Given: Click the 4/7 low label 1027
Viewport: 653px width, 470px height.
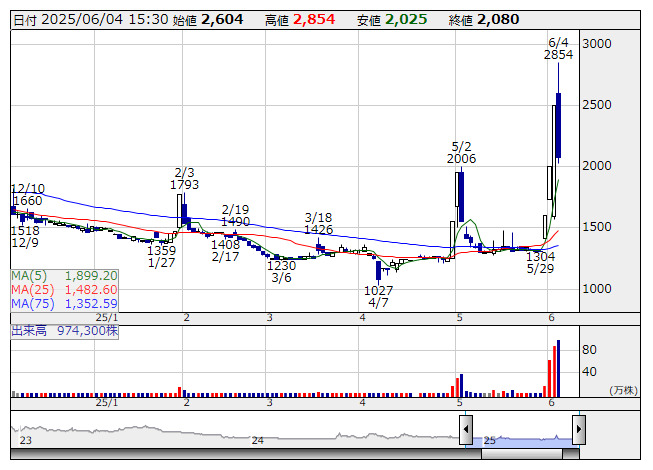Looking at the screenshot, I should click(x=378, y=290).
